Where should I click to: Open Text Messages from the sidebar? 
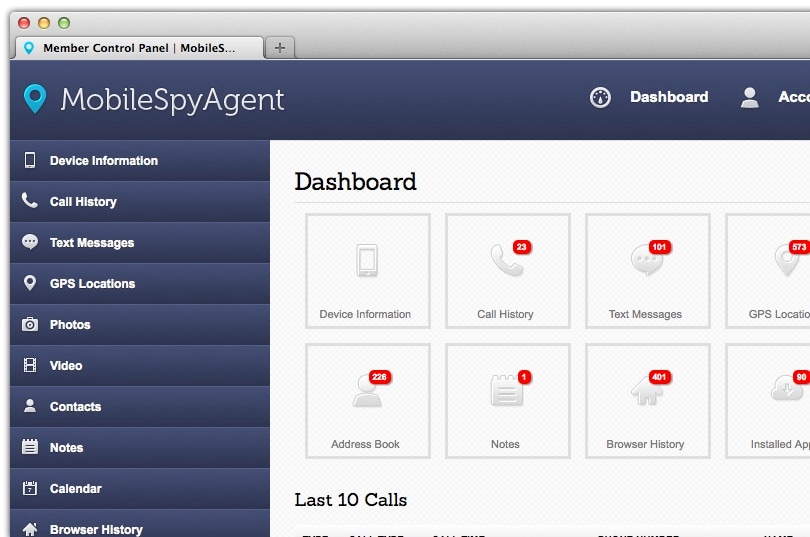[140, 243]
